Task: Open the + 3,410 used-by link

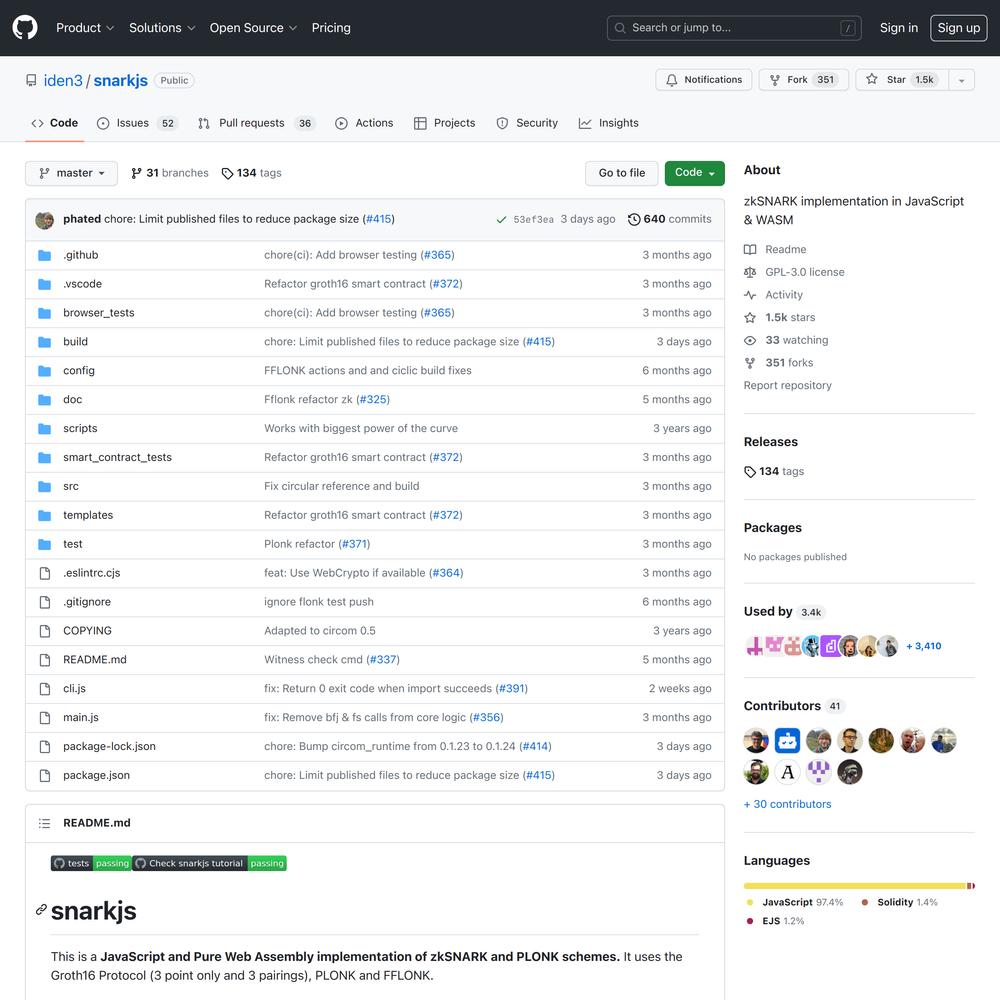Action: (923, 646)
